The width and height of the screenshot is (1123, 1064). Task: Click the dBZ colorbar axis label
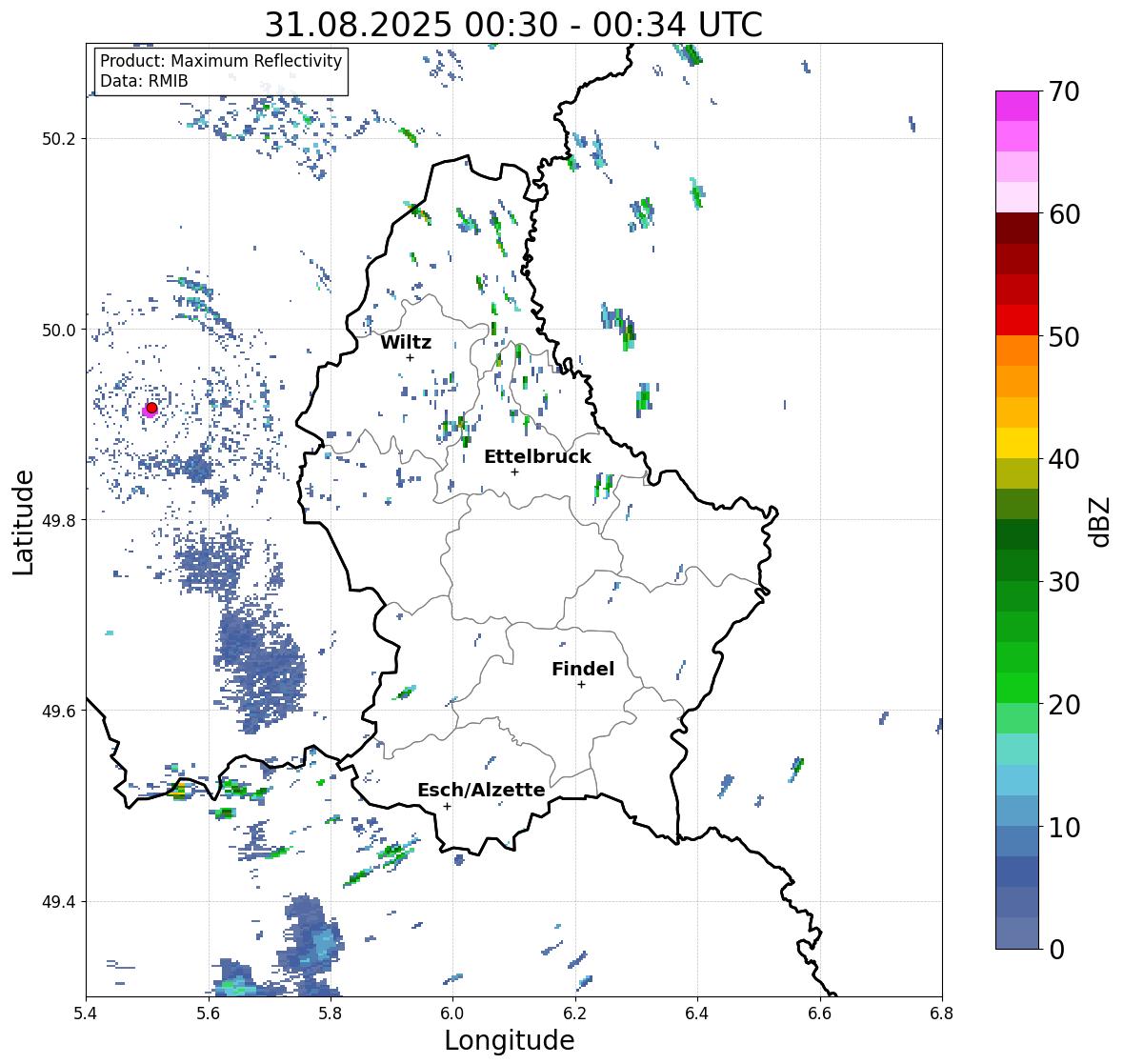coord(1101,521)
